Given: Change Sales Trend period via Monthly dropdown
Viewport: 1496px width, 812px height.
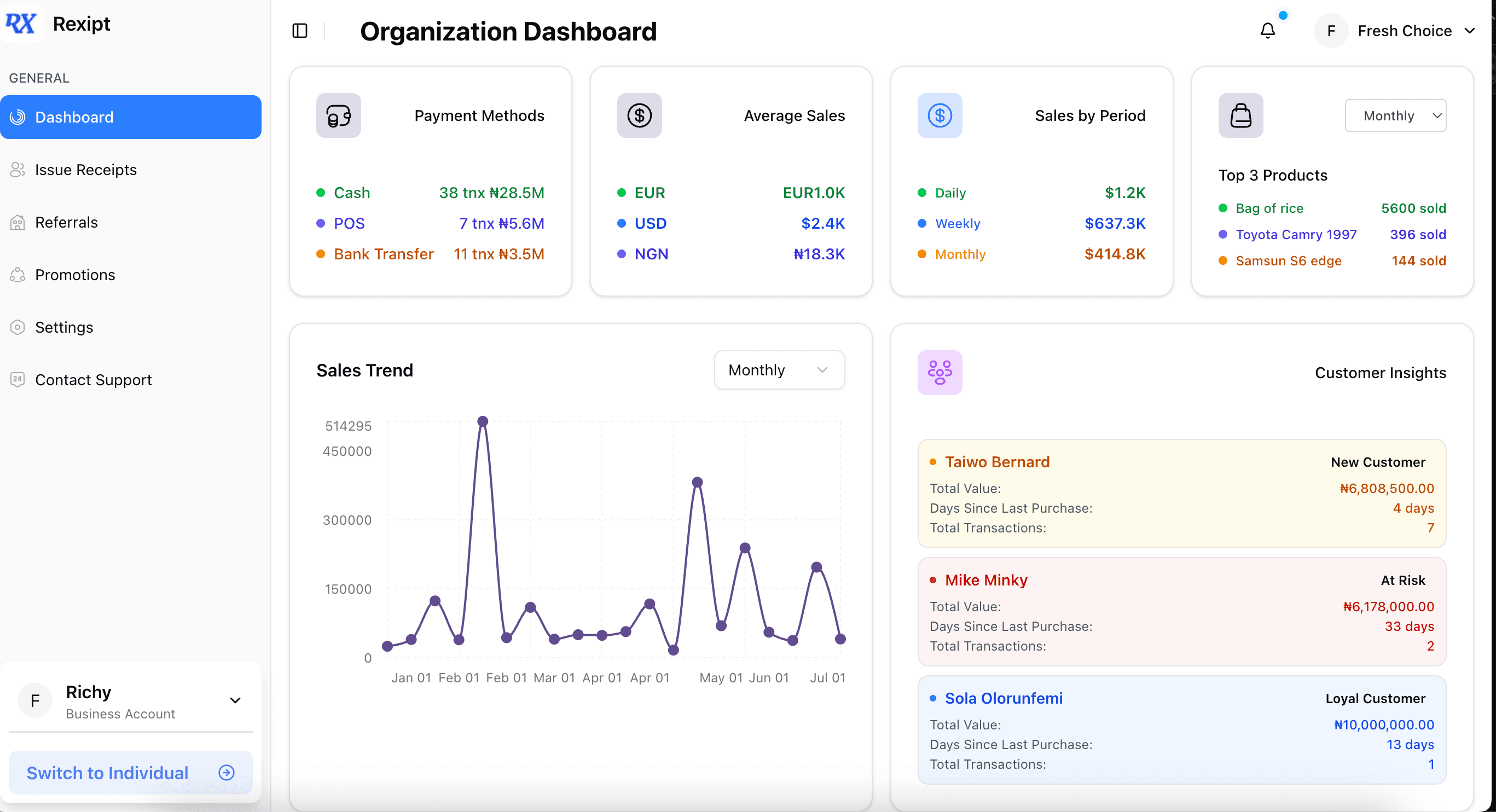Looking at the screenshot, I should (779, 370).
